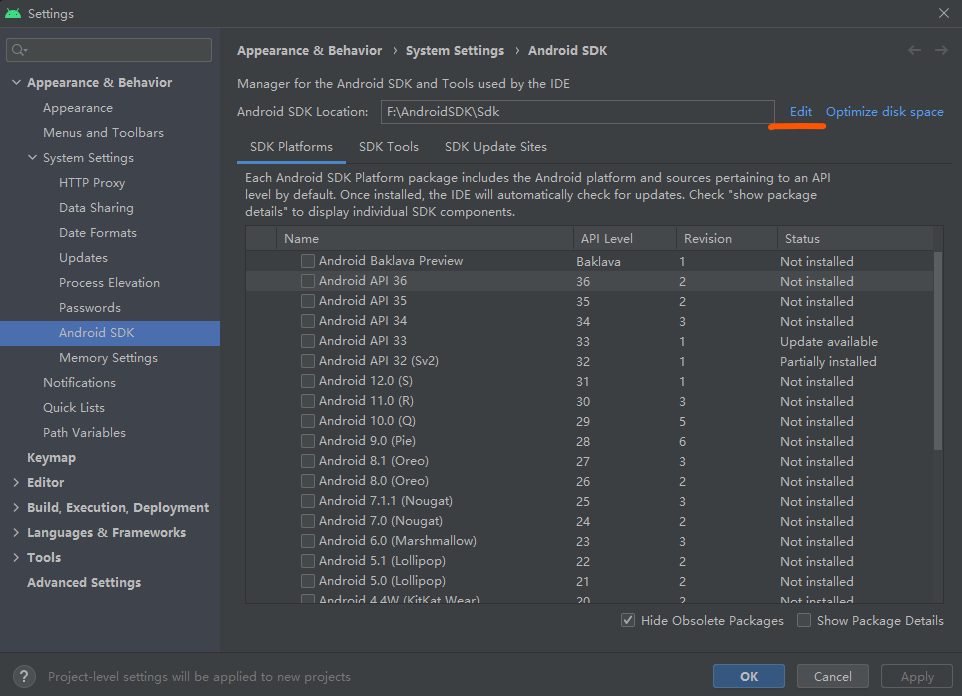962x696 pixels.
Task: Toggle Hide Obsolete Packages checkbox
Action: coord(628,621)
